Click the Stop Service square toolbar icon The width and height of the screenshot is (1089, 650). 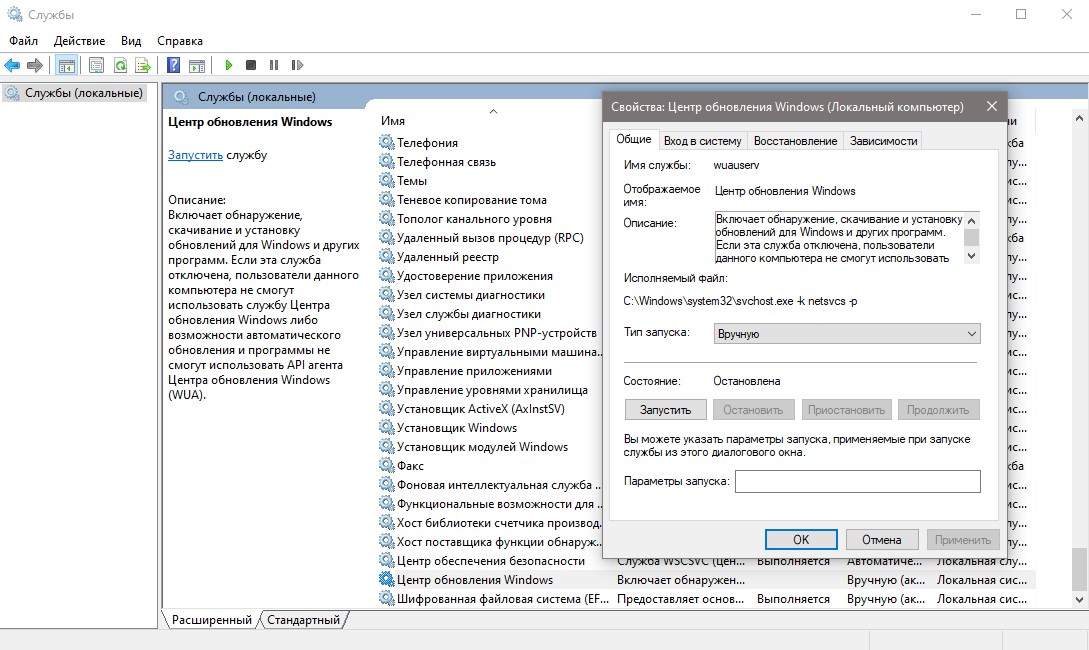(251, 65)
